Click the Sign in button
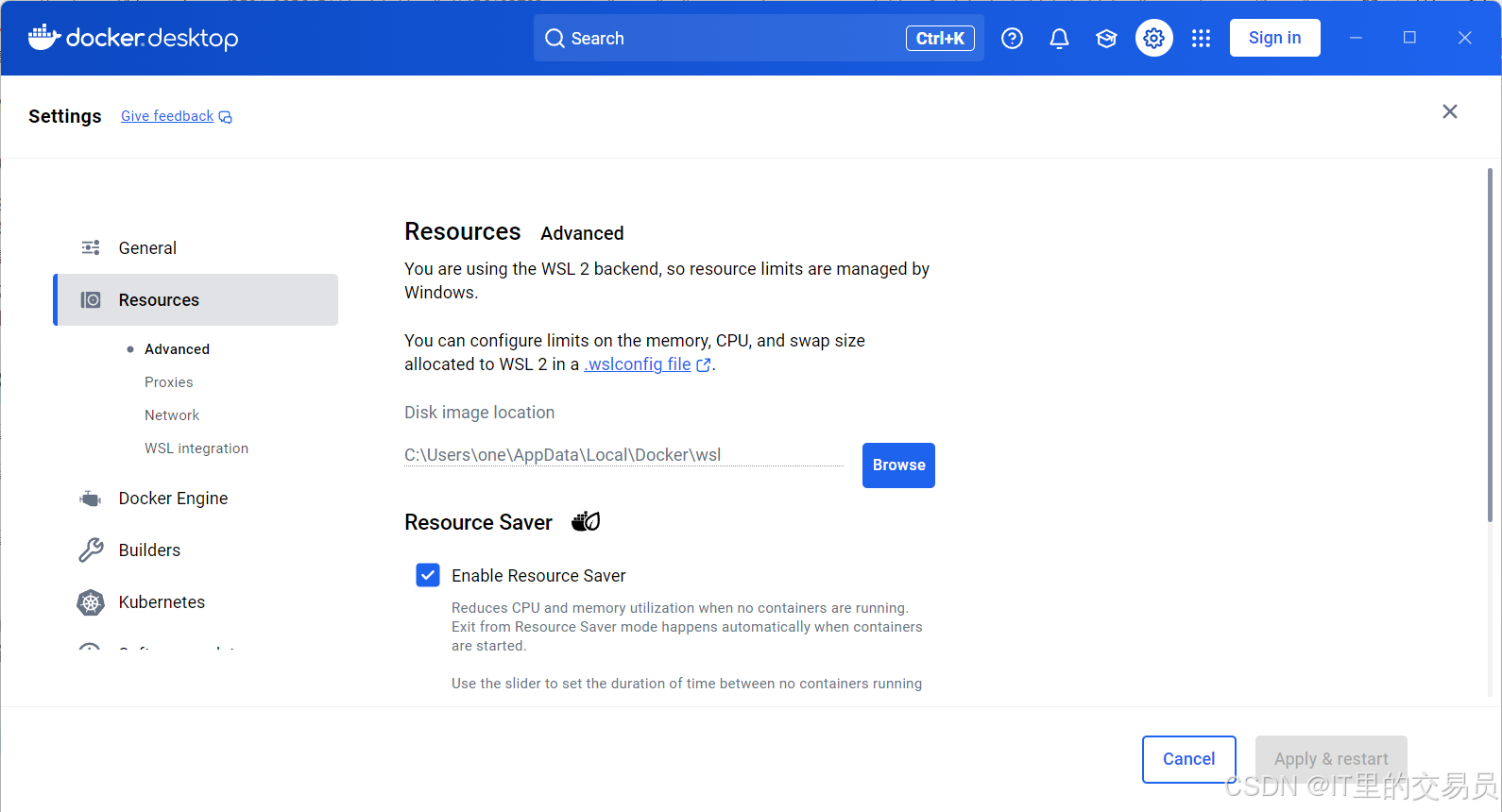The height and width of the screenshot is (812, 1502). point(1274,38)
